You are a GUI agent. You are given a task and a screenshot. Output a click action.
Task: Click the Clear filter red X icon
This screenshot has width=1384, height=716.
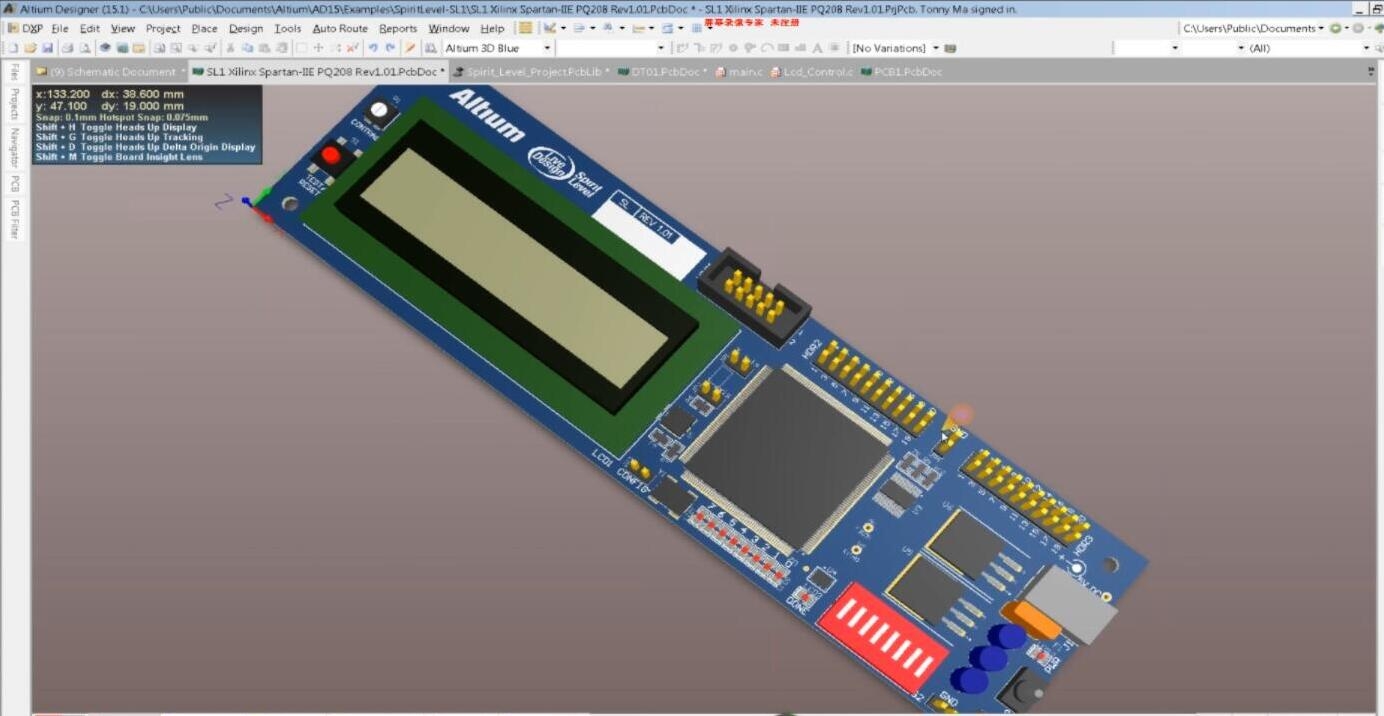tap(353, 48)
